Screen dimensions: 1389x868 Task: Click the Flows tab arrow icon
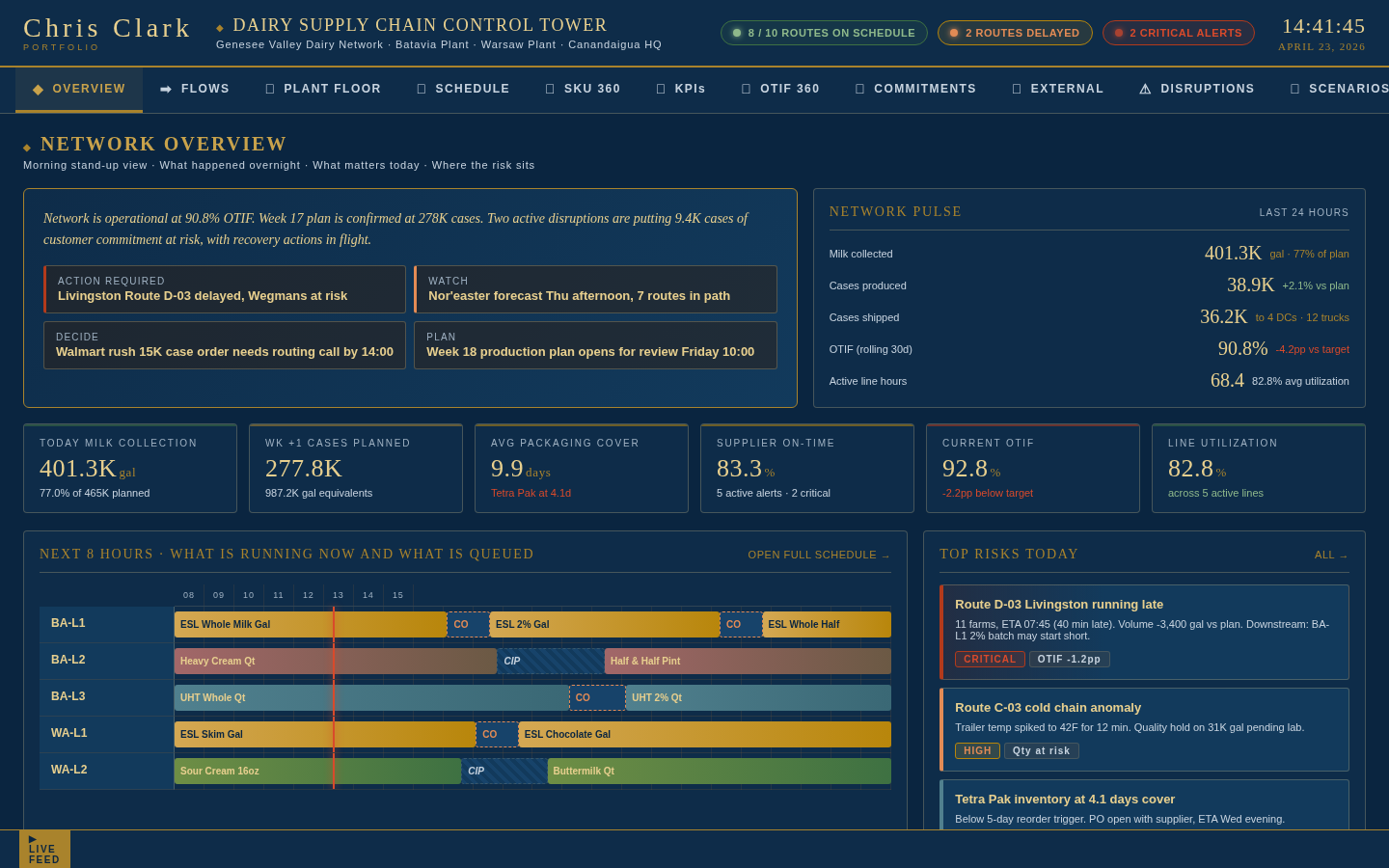166,89
